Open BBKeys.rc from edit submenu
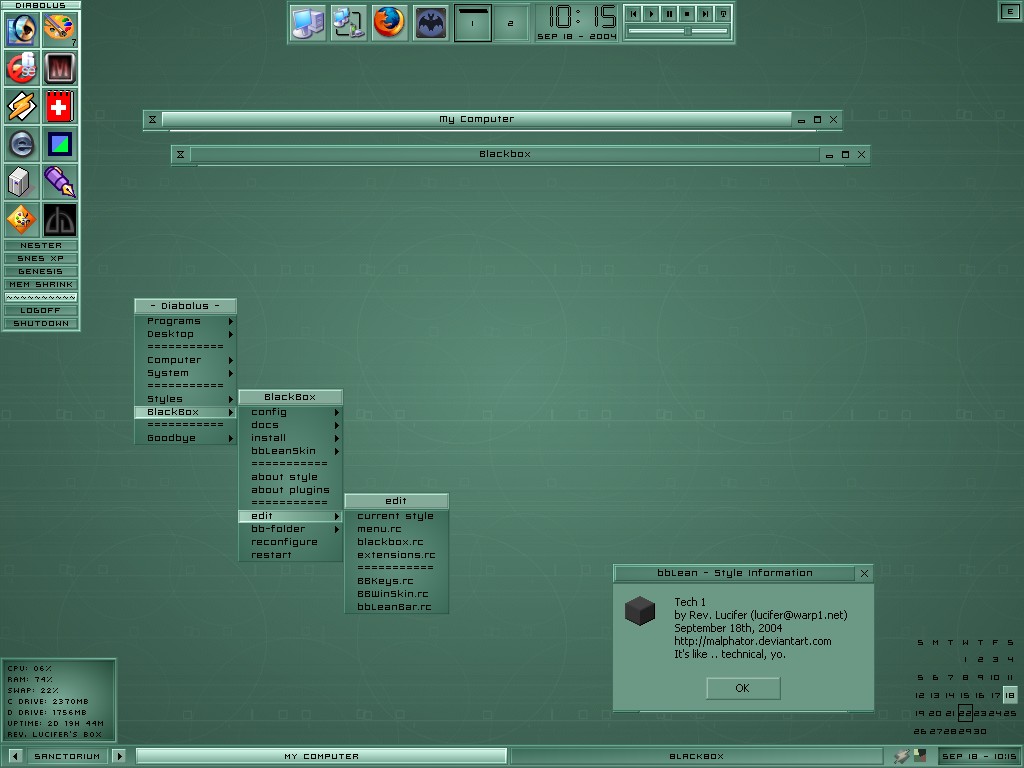Image resolution: width=1024 pixels, height=768 pixels. (x=396, y=581)
